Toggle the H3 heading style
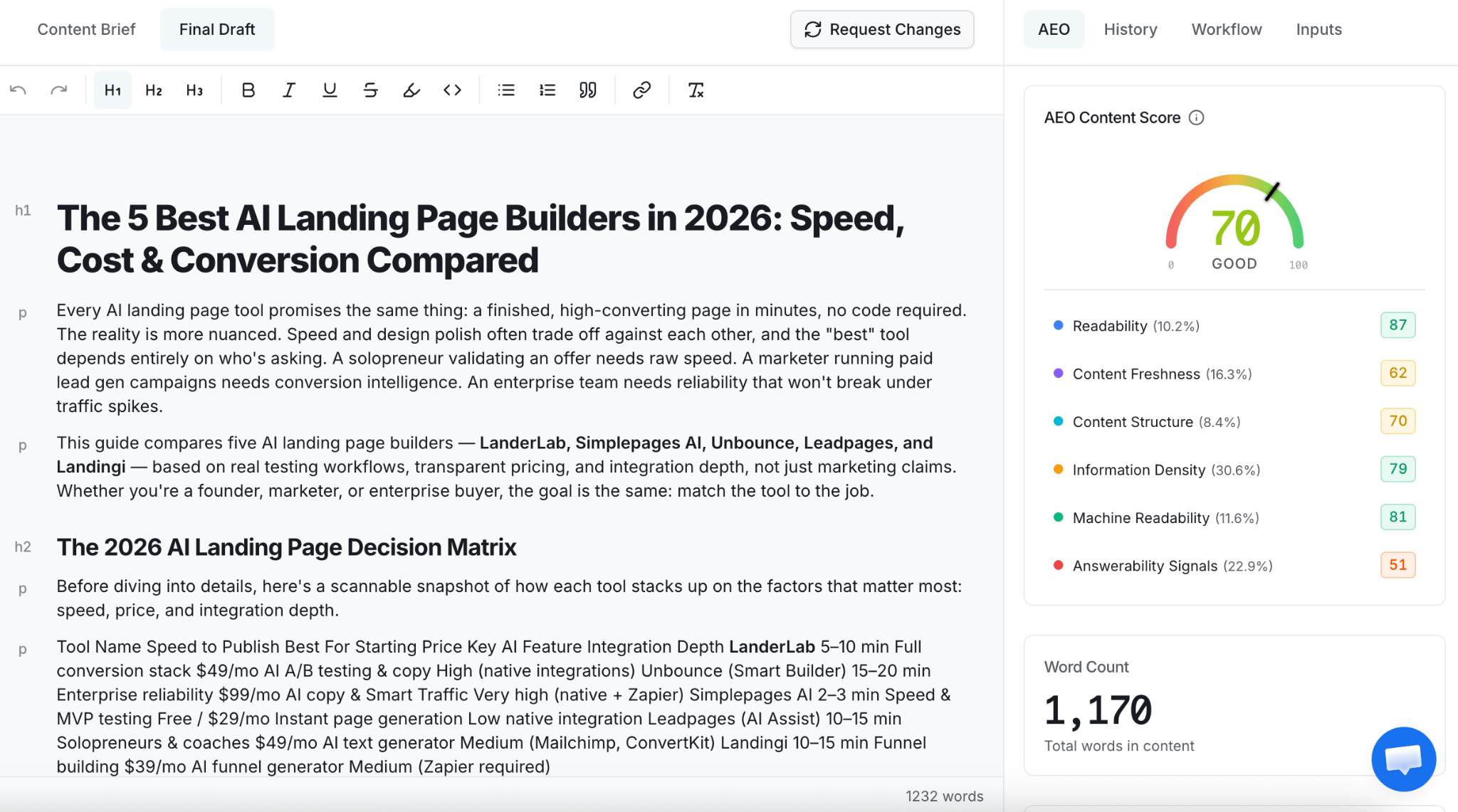 coord(194,90)
